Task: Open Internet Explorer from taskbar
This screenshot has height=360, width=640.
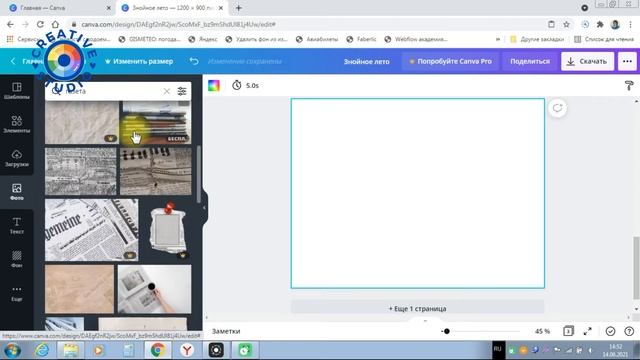Action: (x=42, y=350)
